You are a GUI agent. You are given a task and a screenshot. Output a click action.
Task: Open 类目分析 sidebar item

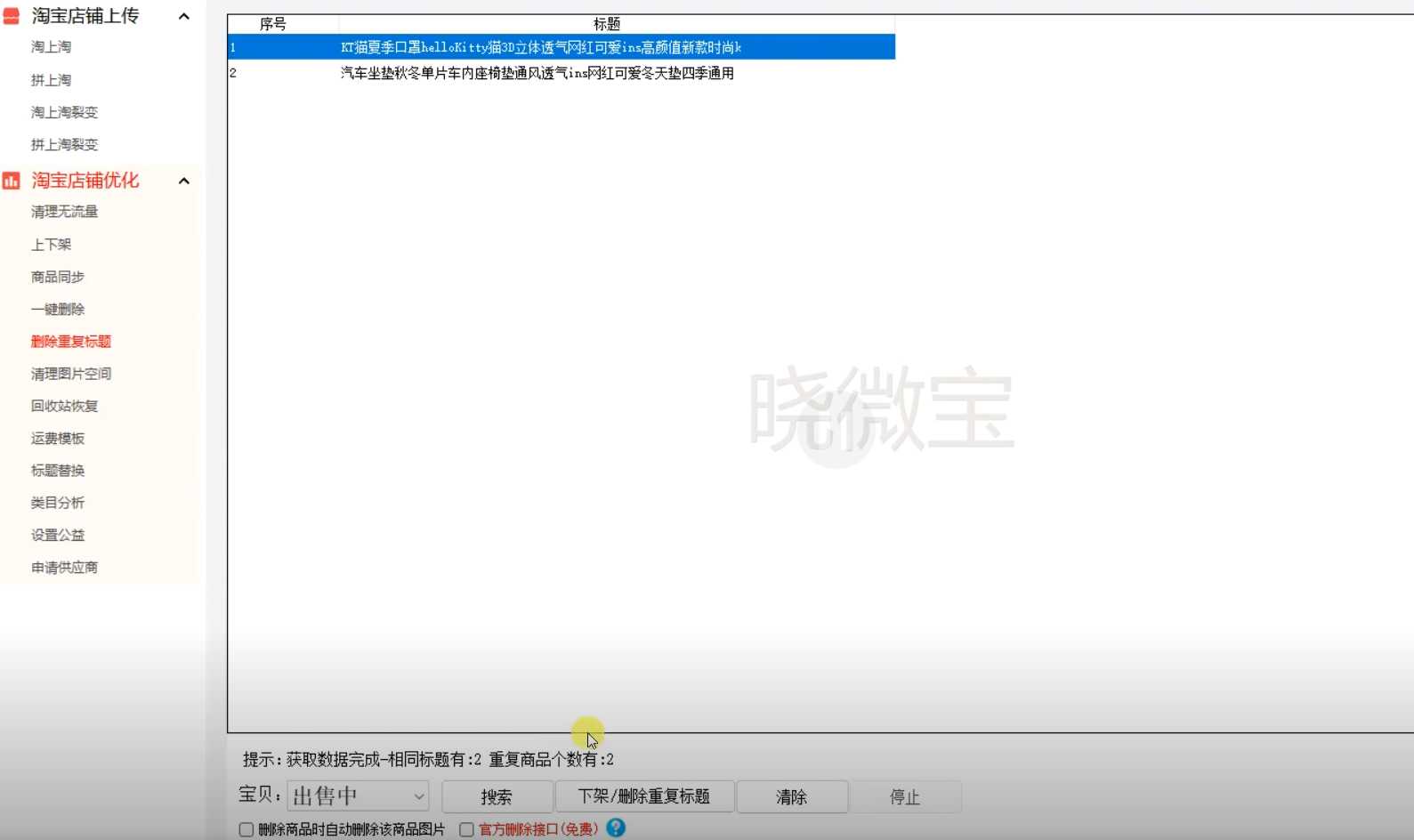(x=58, y=503)
